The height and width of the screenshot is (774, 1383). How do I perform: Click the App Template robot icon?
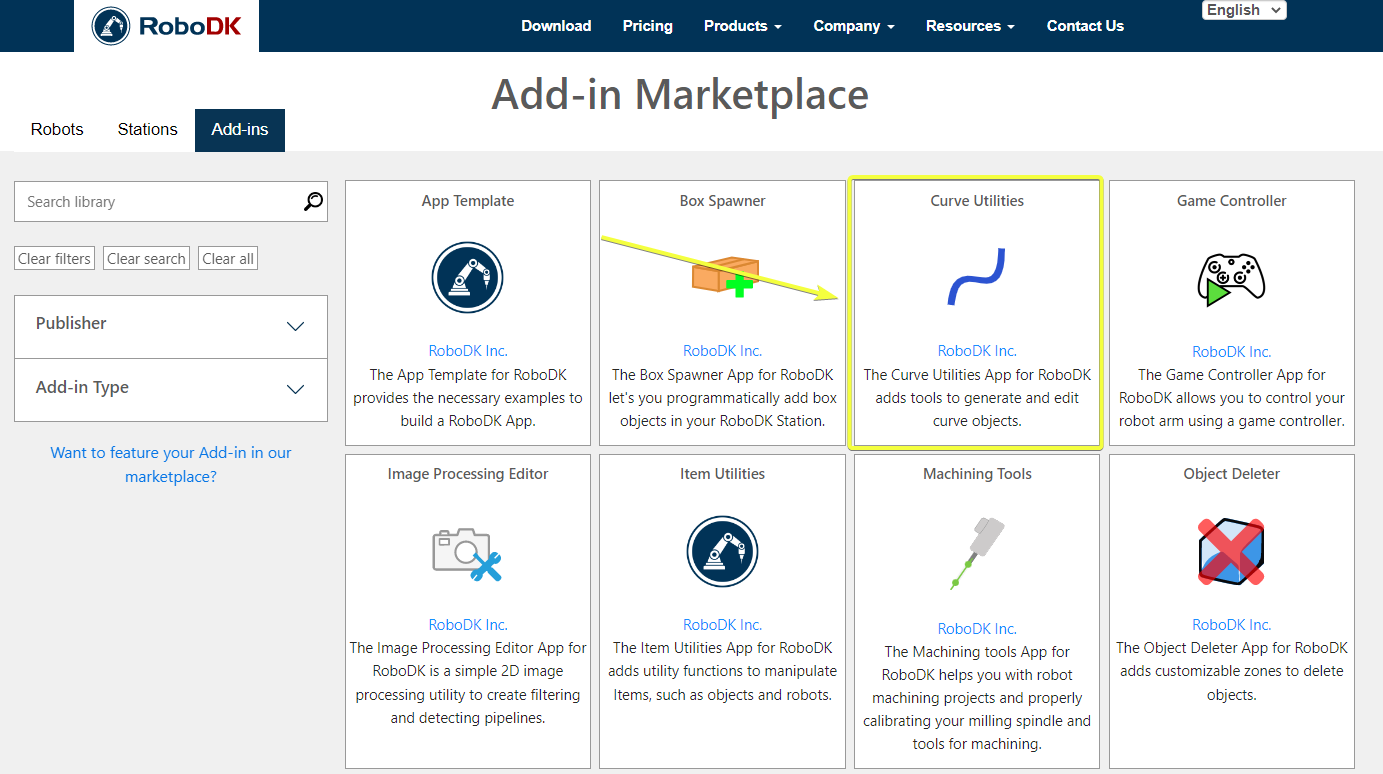click(467, 277)
